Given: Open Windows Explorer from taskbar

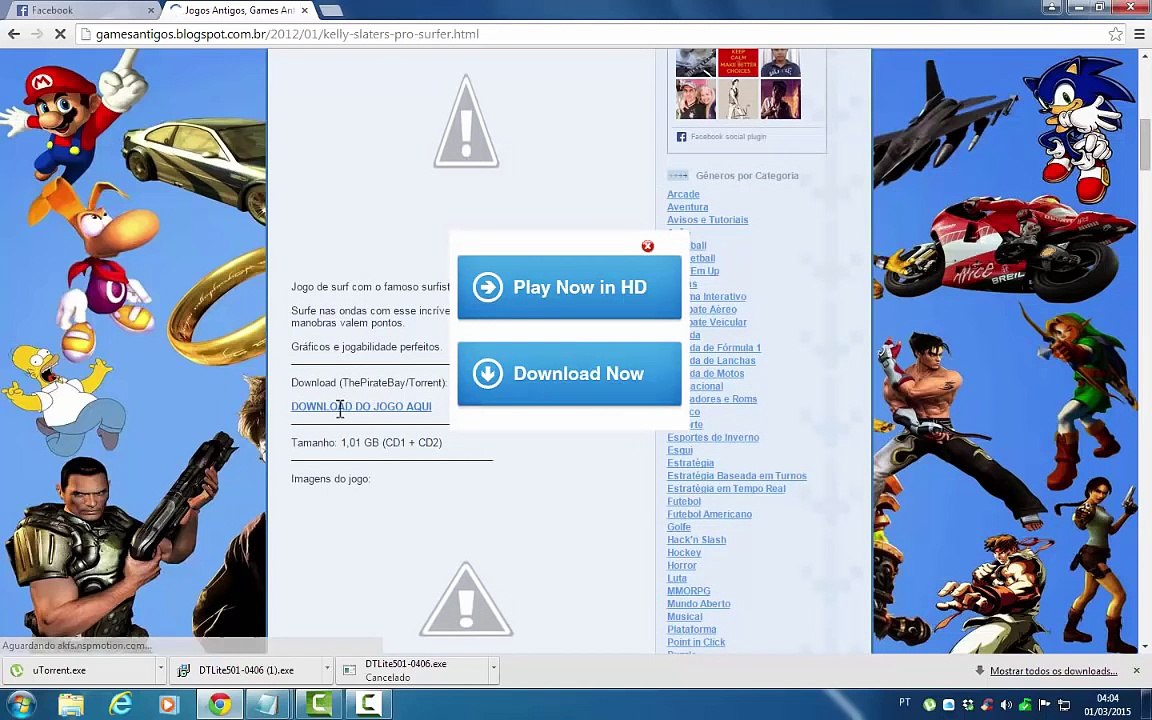Looking at the screenshot, I should pyautogui.click(x=71, y=705).
